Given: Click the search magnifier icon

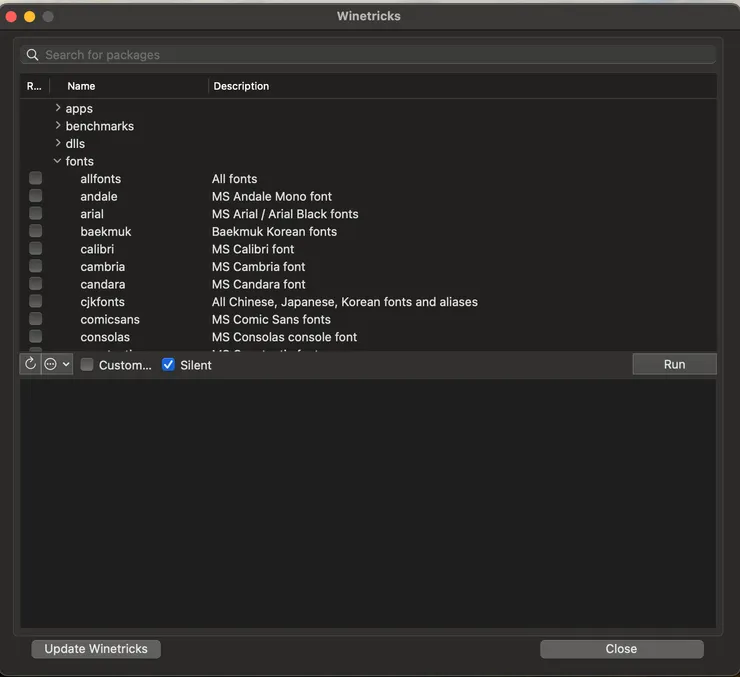Looking at the screenshot, I should point(32,55).
